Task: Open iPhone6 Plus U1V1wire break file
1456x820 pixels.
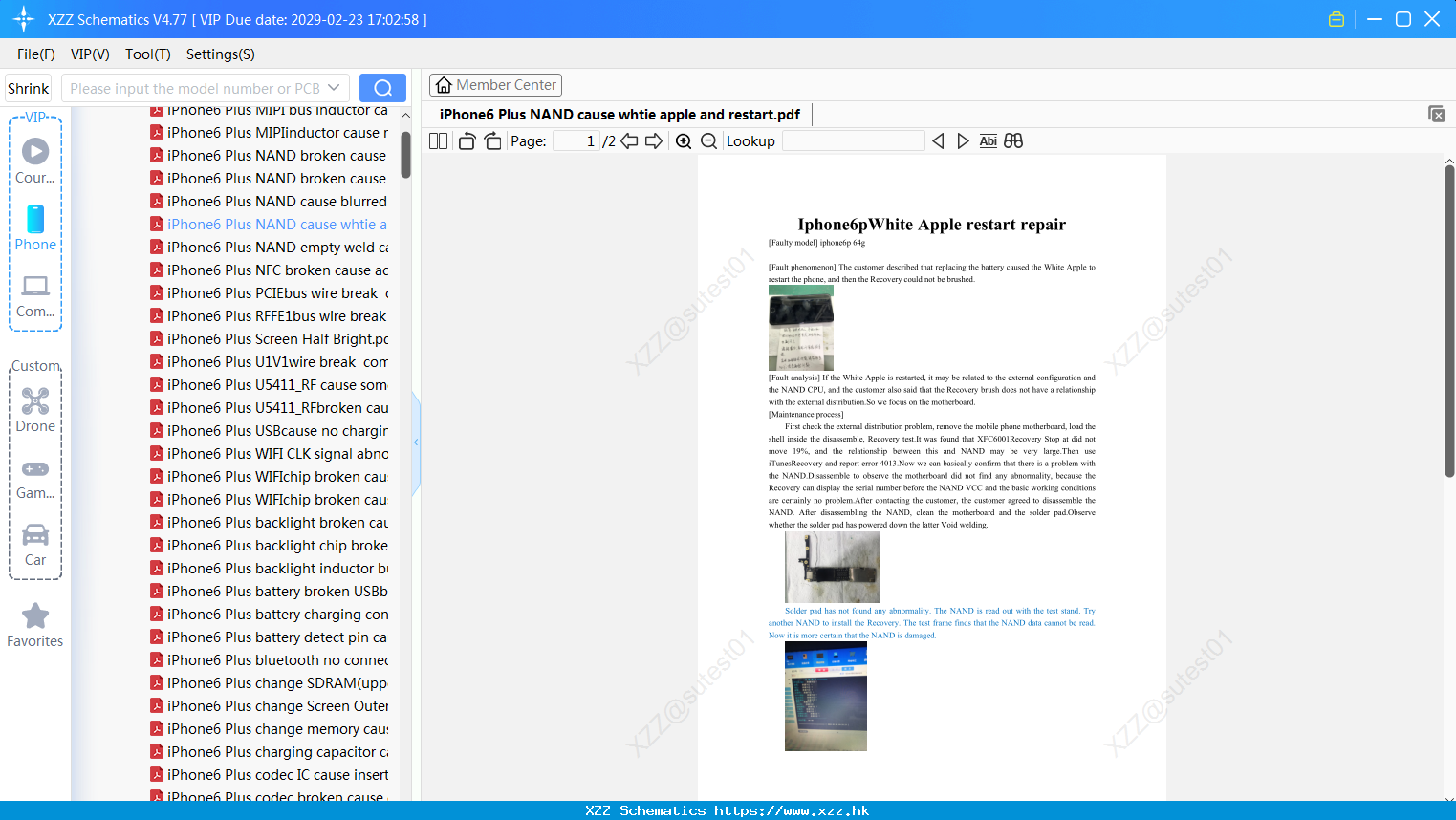Action: point(270,362)
